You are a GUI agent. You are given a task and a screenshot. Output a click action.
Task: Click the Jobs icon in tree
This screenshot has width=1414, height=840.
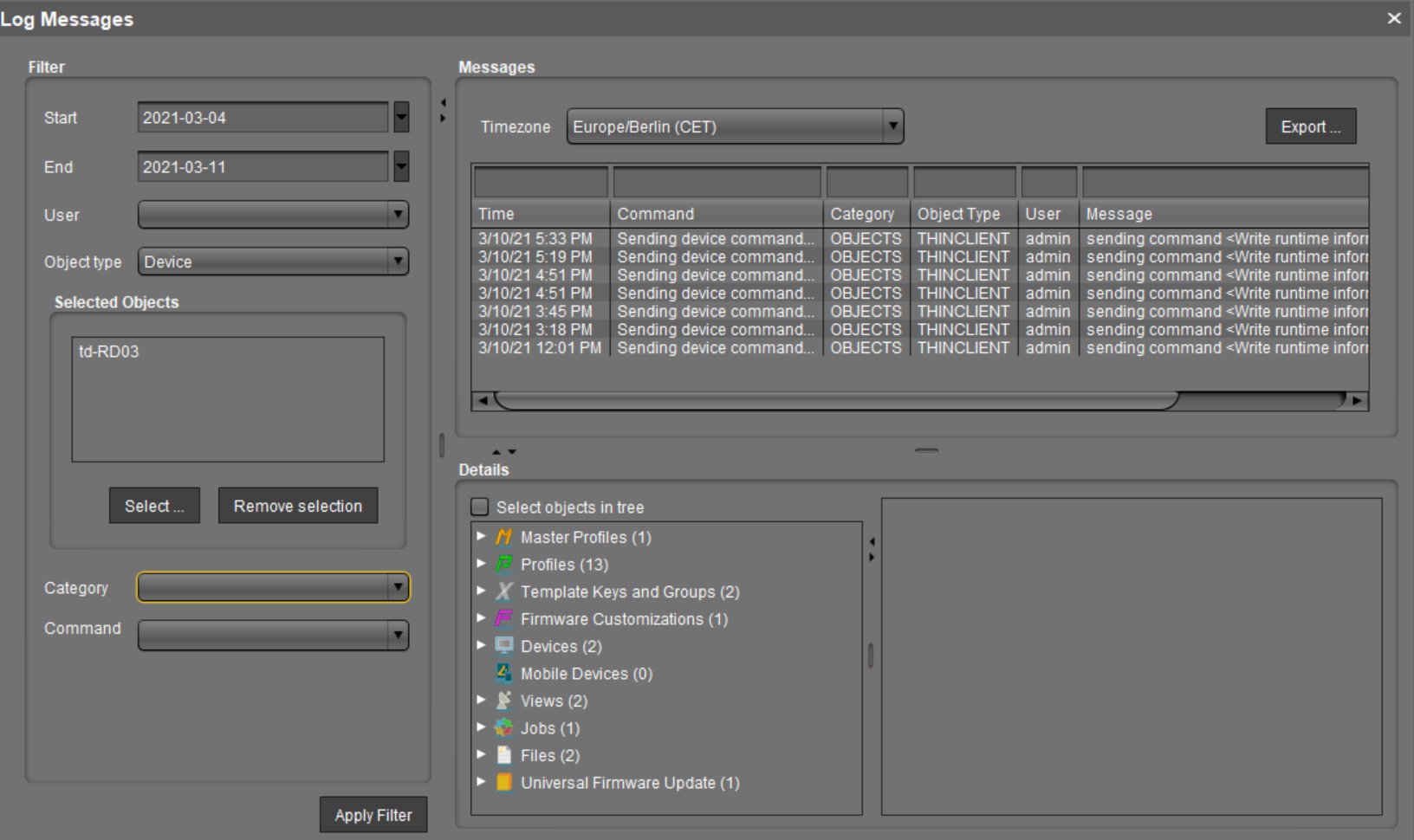click(503, 728)
